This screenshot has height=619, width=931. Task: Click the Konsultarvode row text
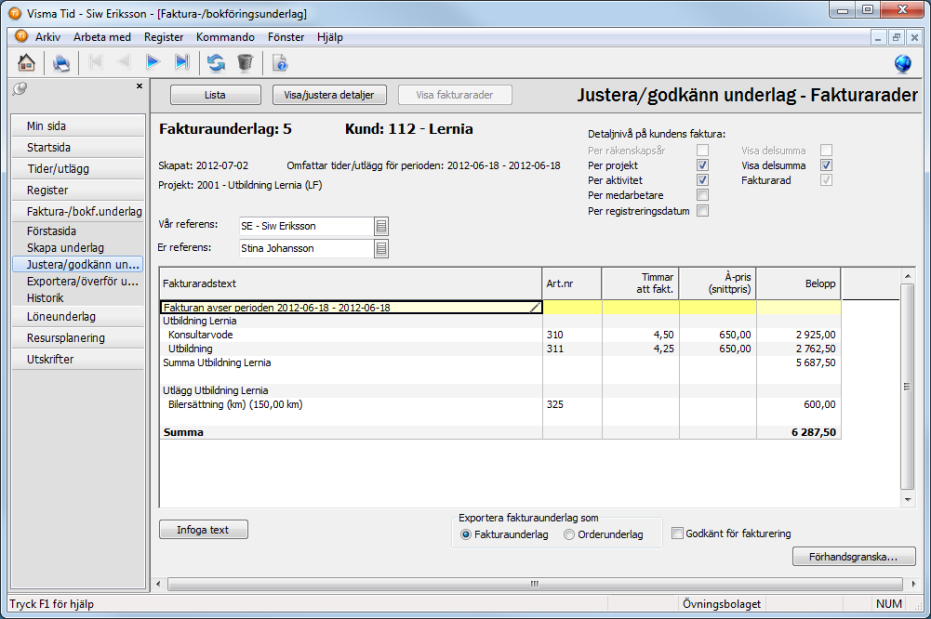click(201, 335)
